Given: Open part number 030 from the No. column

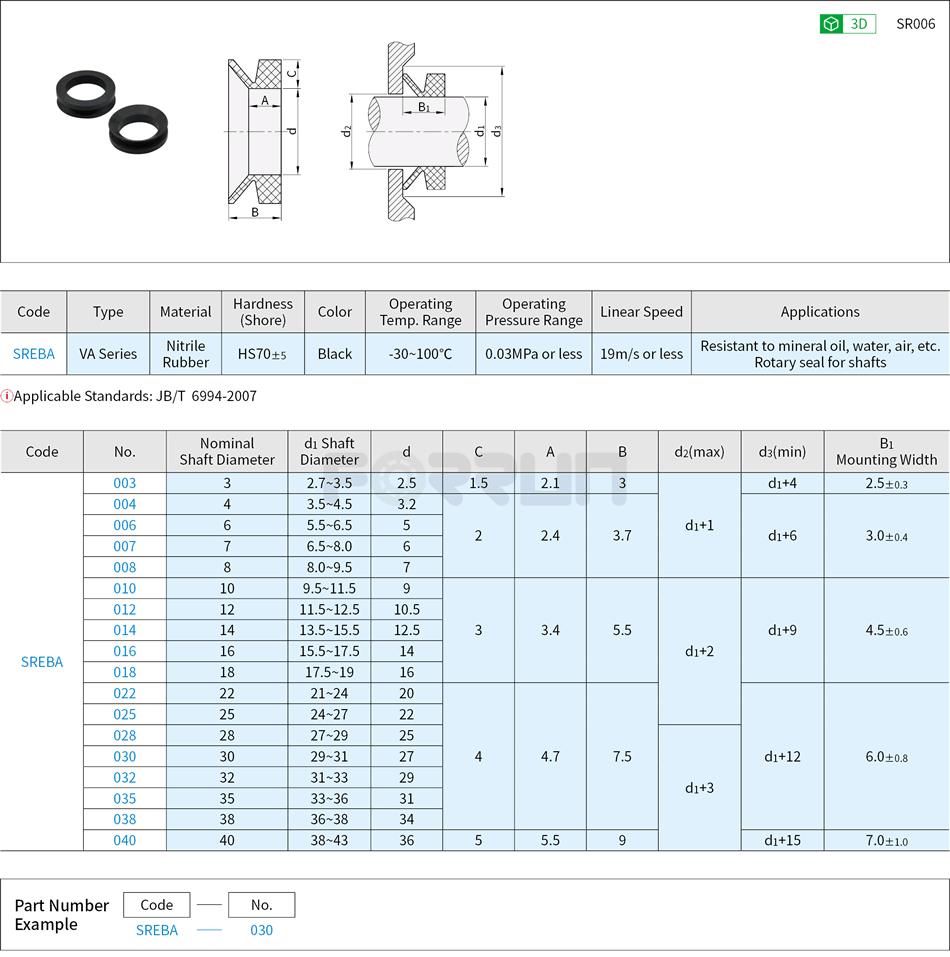Looking at the screenshot, I should click(x=124, y=756).
